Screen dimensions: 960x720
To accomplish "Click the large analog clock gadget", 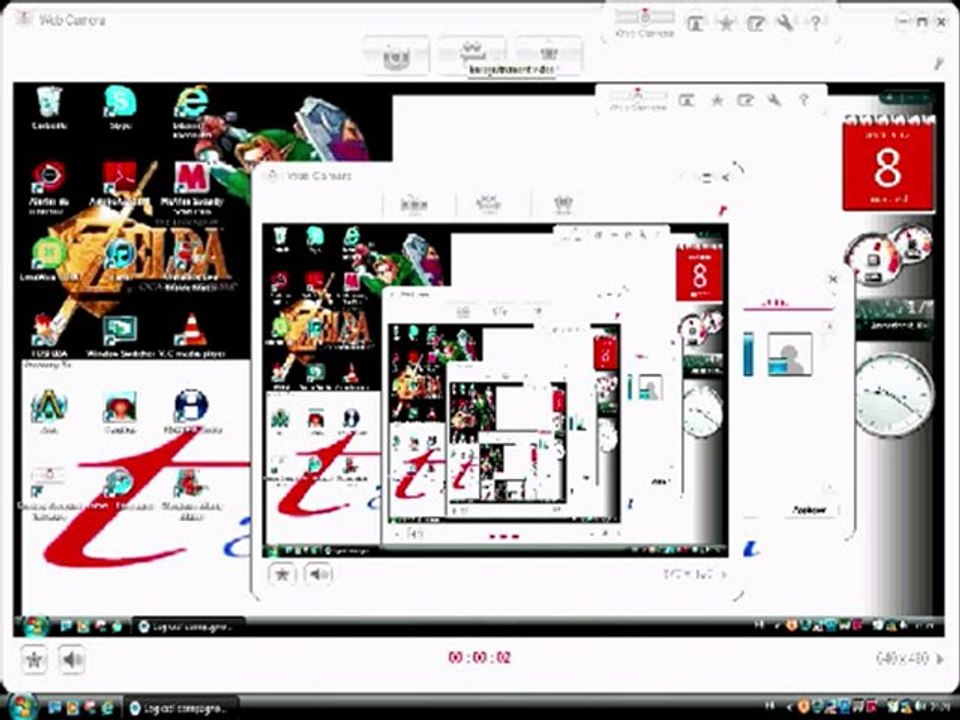I will [x=893, y=395].
